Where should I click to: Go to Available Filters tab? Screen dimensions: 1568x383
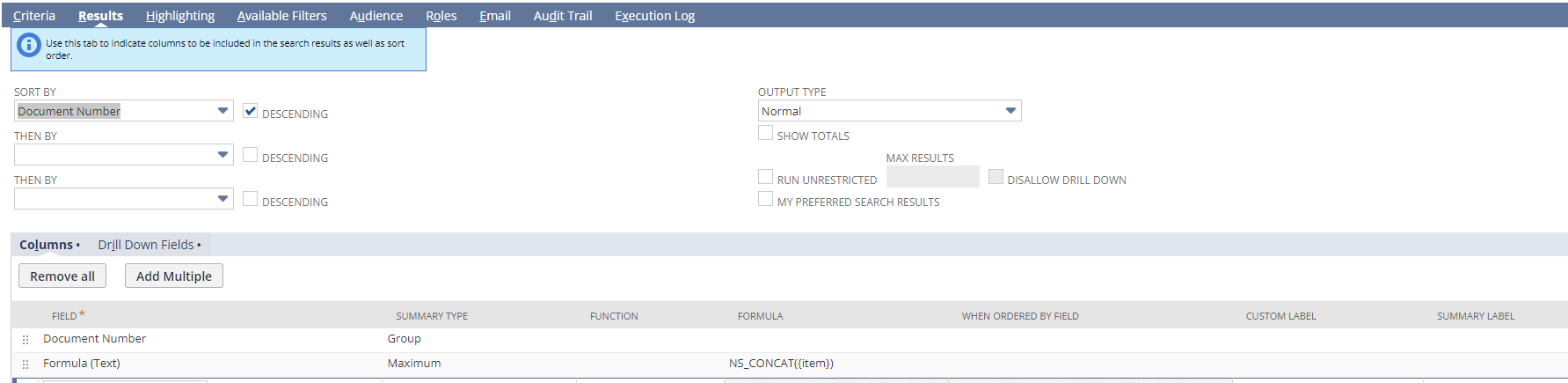(x=281, y=16)
